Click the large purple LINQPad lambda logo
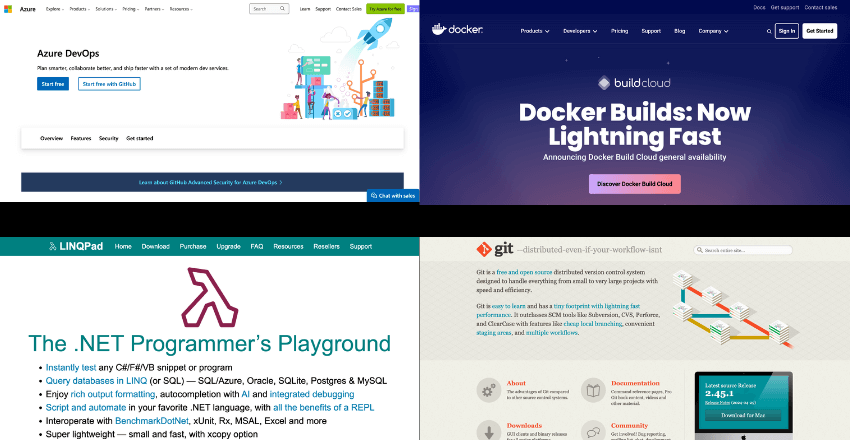Screen dimensions: 850x440 coord(210,298)
